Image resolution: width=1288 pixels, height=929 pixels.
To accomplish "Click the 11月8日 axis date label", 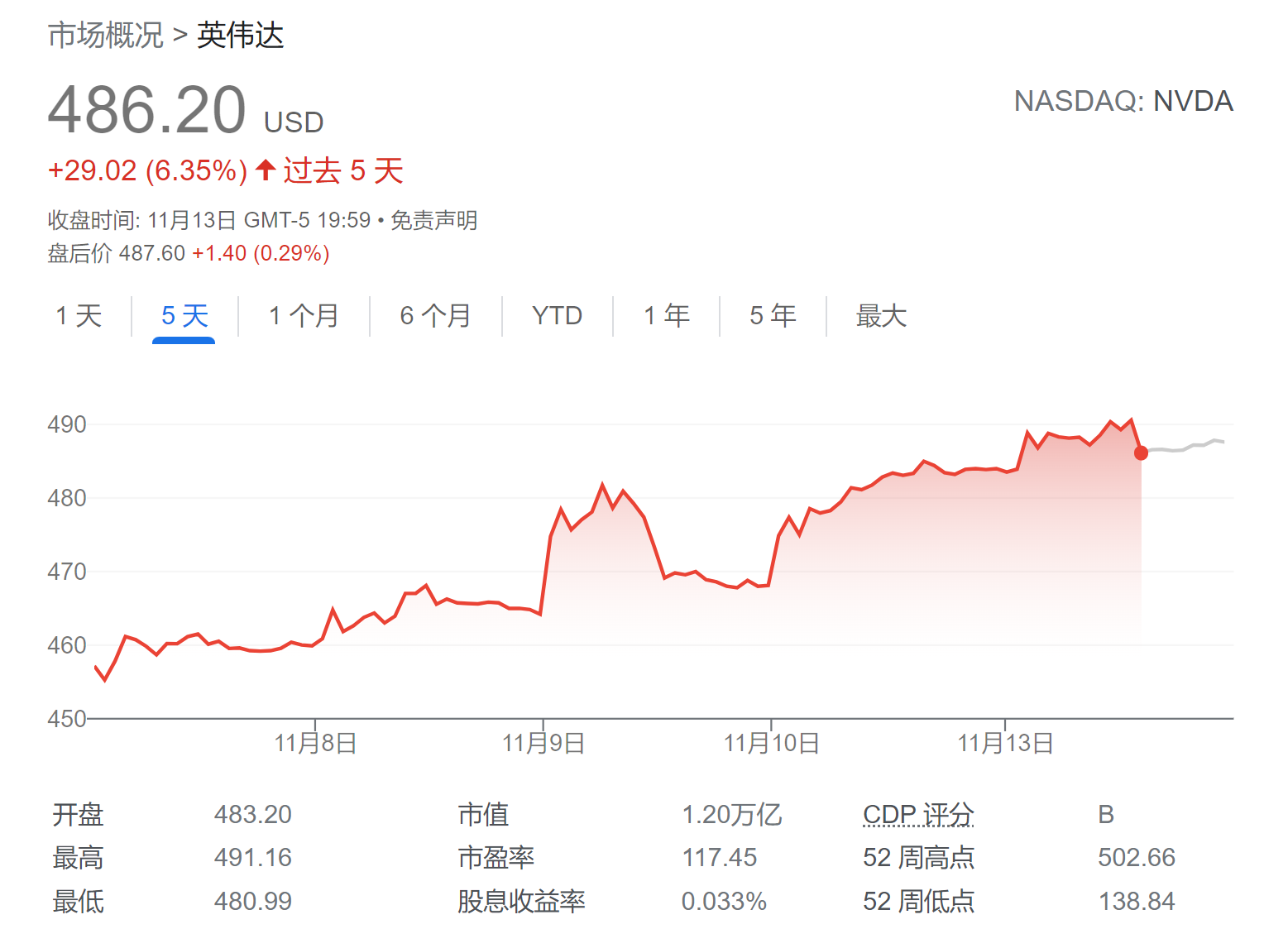I will coord(315,743).
